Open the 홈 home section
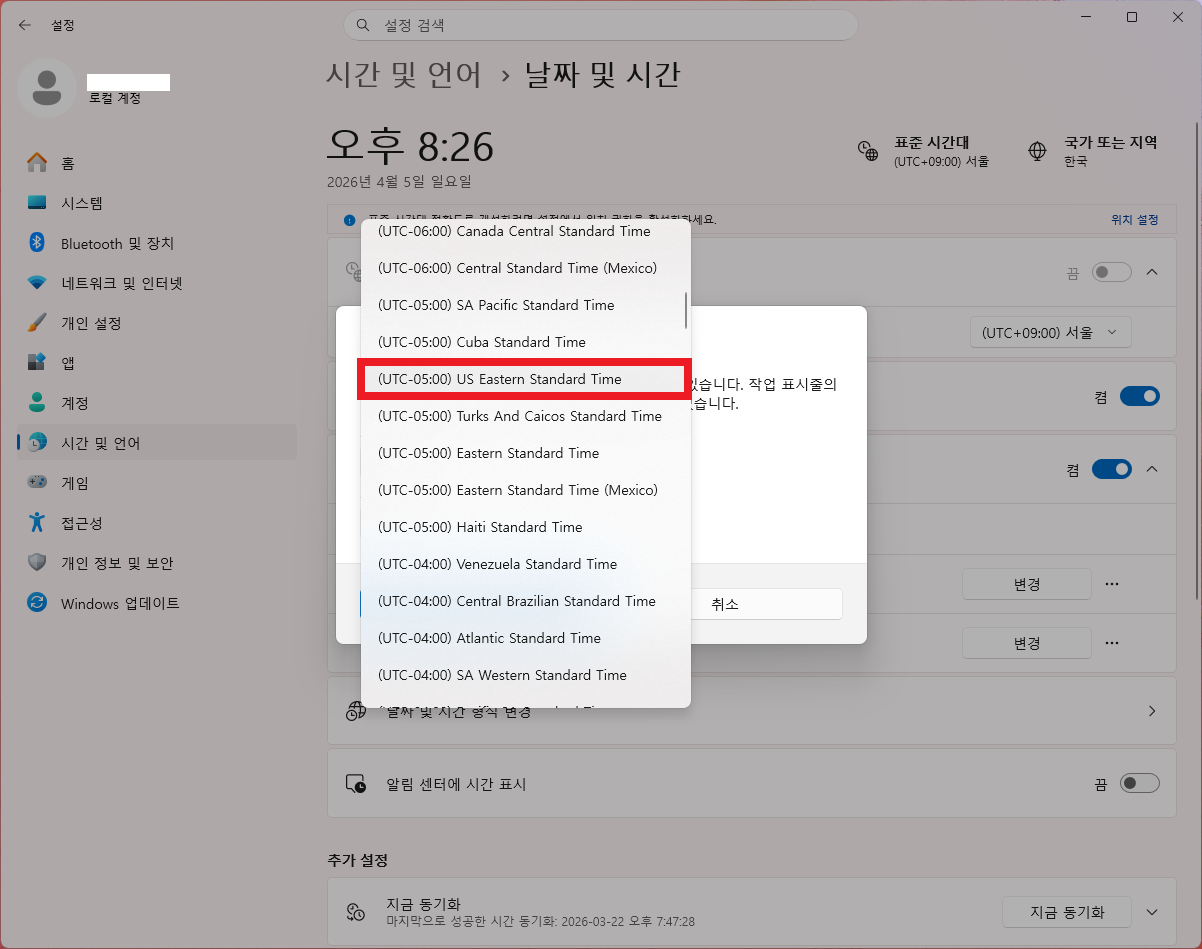 (157, 163)
